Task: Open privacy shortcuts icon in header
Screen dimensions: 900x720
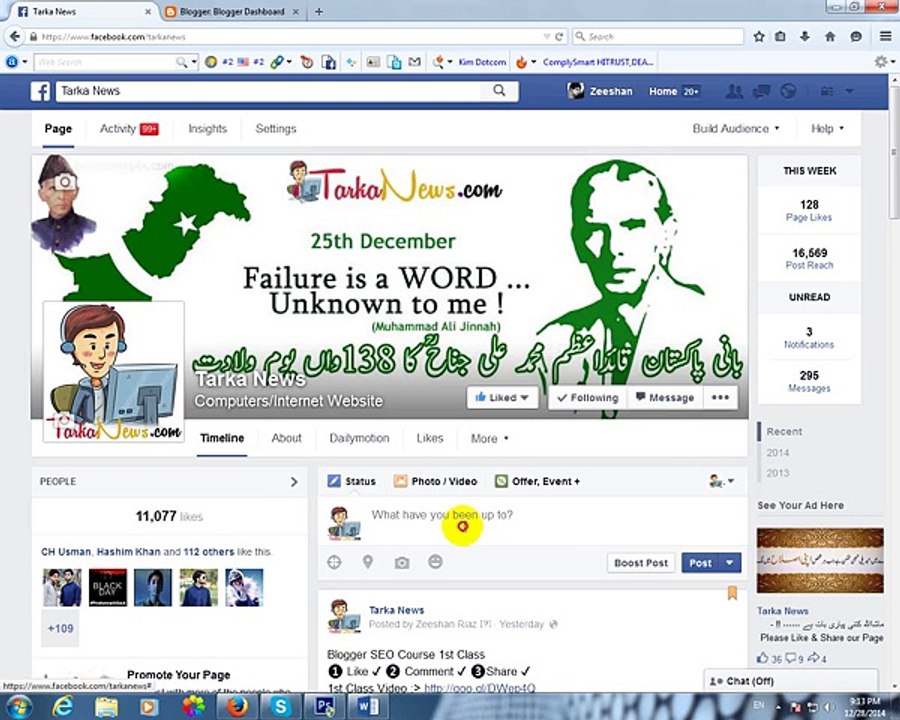Action: tap(827, 91)
